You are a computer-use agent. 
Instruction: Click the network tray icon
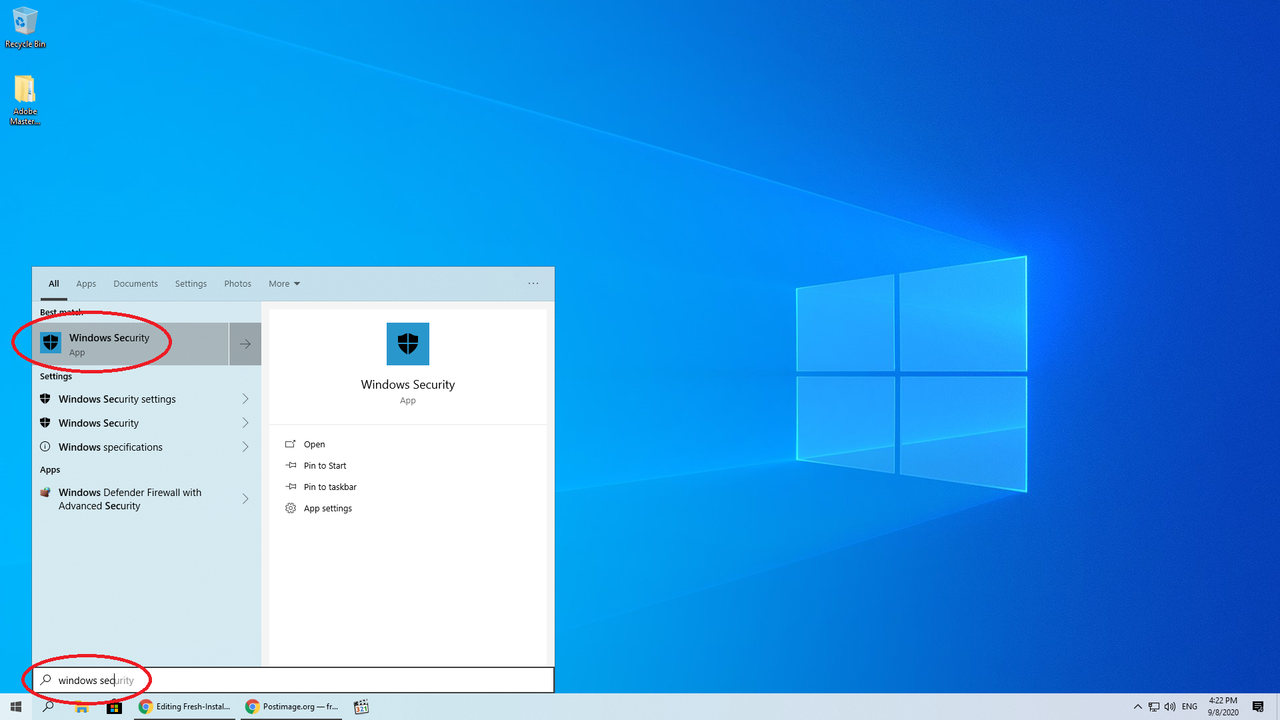1154,706
